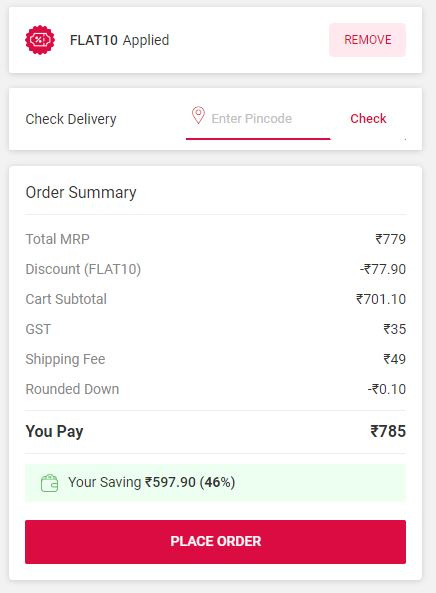
Task: Remove the FLAT10 coupon
Action: tap(368, 40)
